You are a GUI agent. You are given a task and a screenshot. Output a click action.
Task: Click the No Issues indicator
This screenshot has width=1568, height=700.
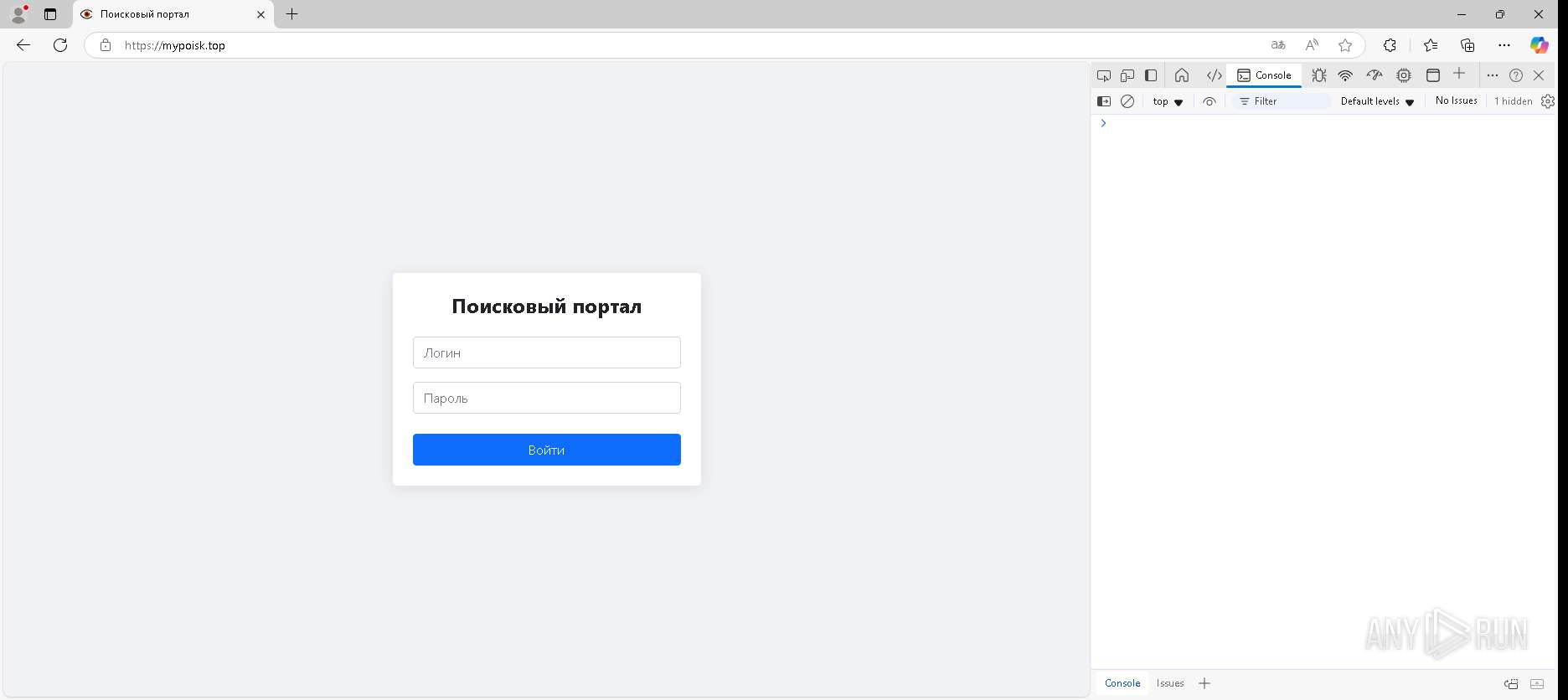coord(1456,100)
